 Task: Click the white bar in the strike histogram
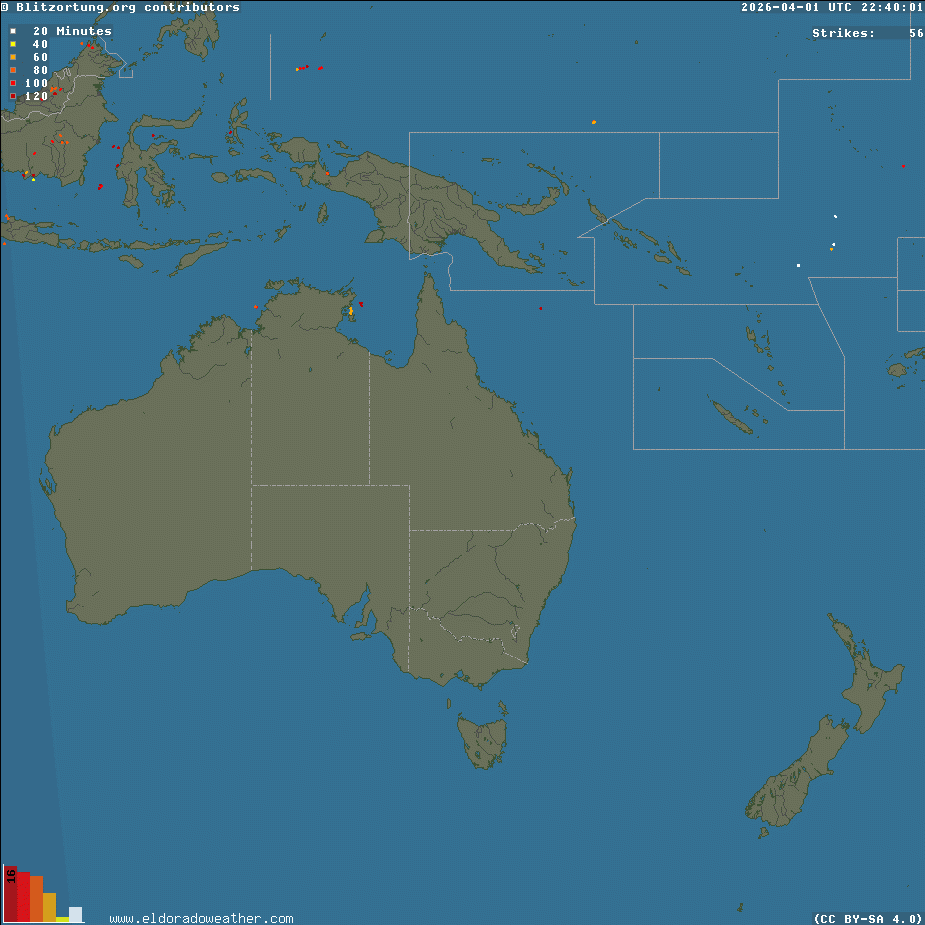click(75, 913)
